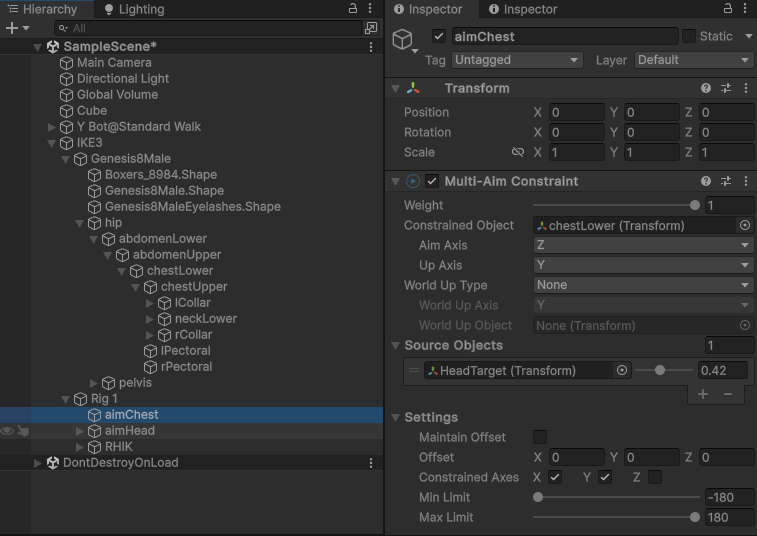Switch to the Lighting tab
Image resolution: width=757 pixels, height=536 pixels.
134,9
